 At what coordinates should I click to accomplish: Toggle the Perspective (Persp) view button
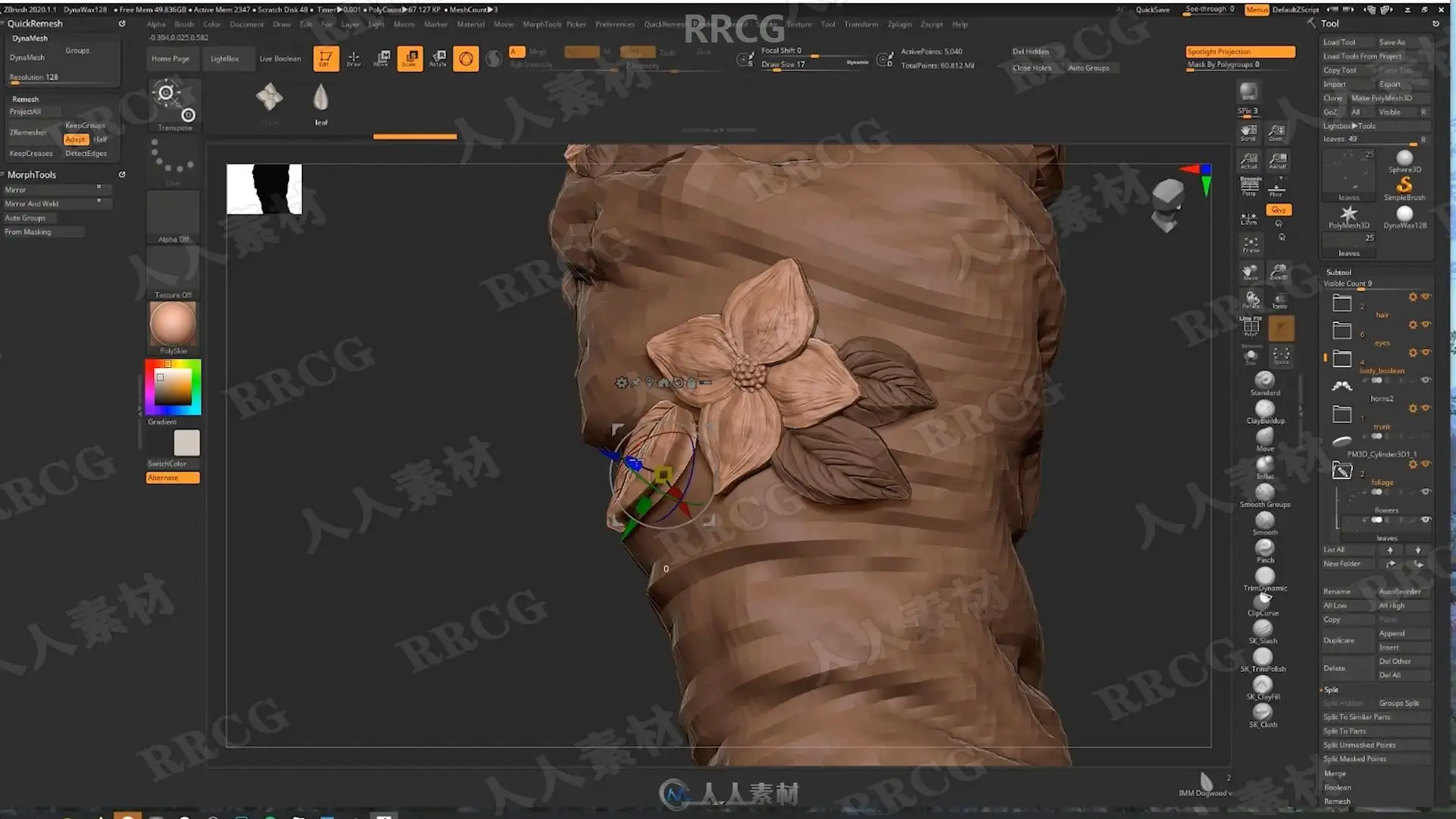[x=1249, y=186]
